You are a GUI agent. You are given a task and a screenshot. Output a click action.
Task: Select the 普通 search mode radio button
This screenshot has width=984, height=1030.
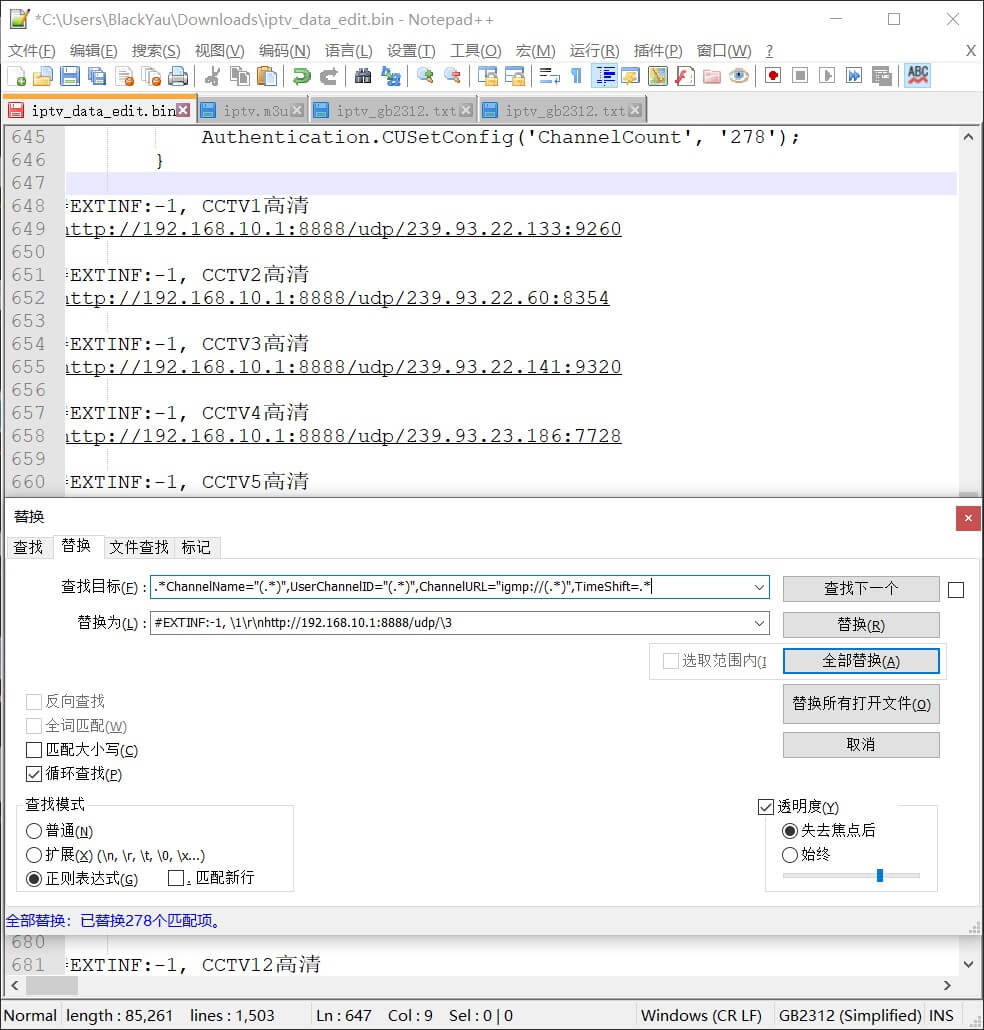[33, 831]
